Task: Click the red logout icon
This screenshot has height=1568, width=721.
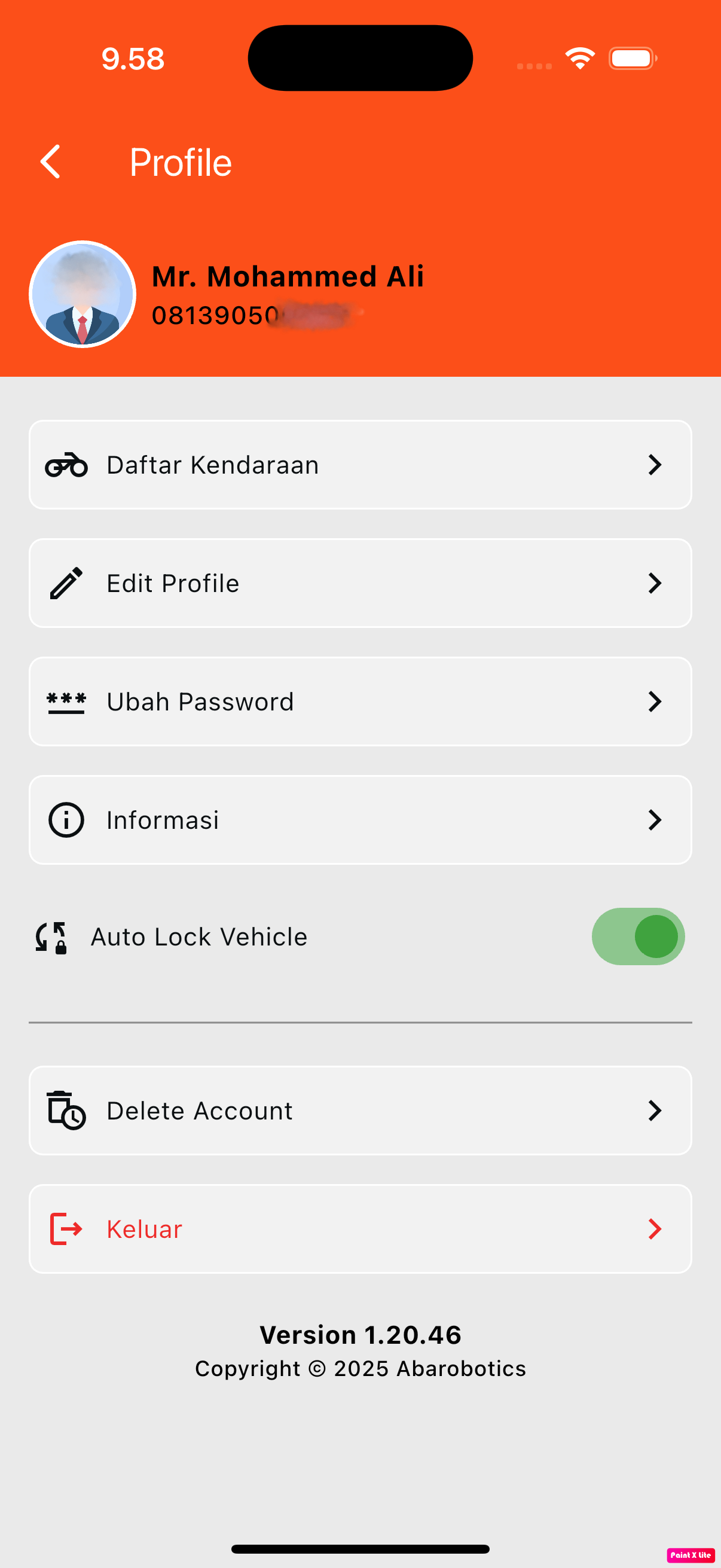Action: pyautogui.click(x=66, y=1229)
